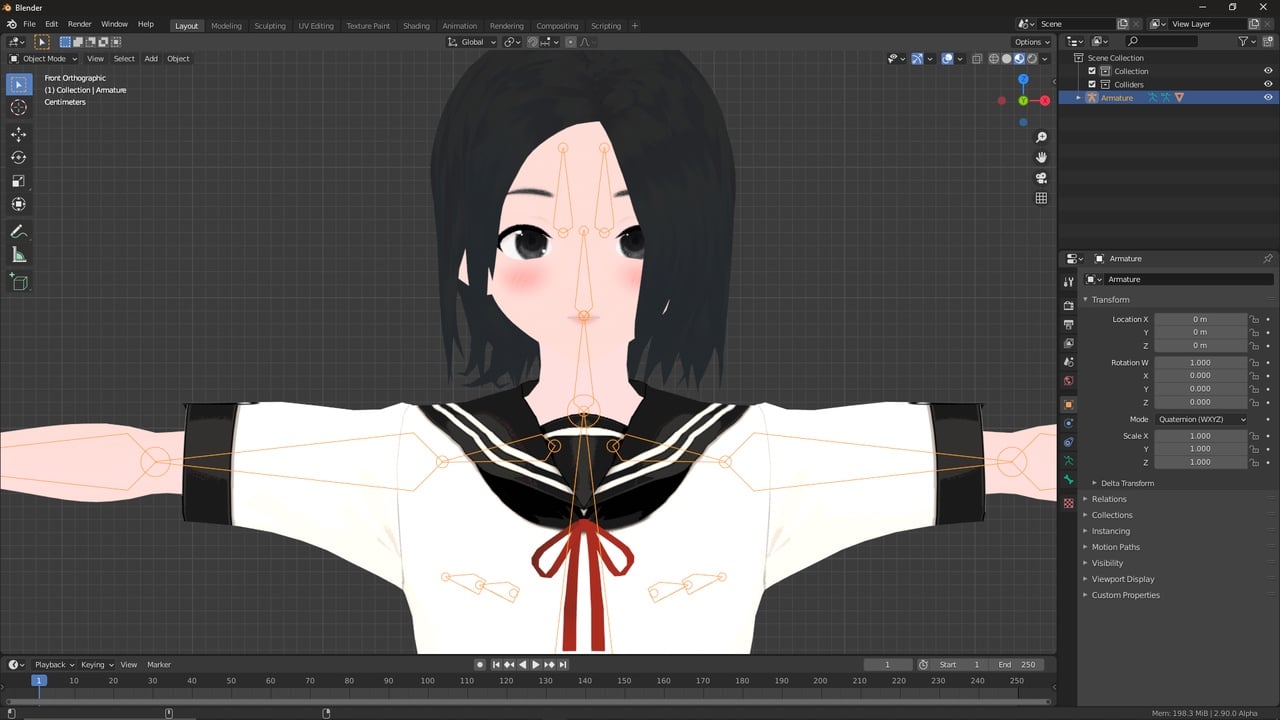1280x720 pixels.
Task: Select the Move tool in toolbar
Action: (x=19, y=134)
